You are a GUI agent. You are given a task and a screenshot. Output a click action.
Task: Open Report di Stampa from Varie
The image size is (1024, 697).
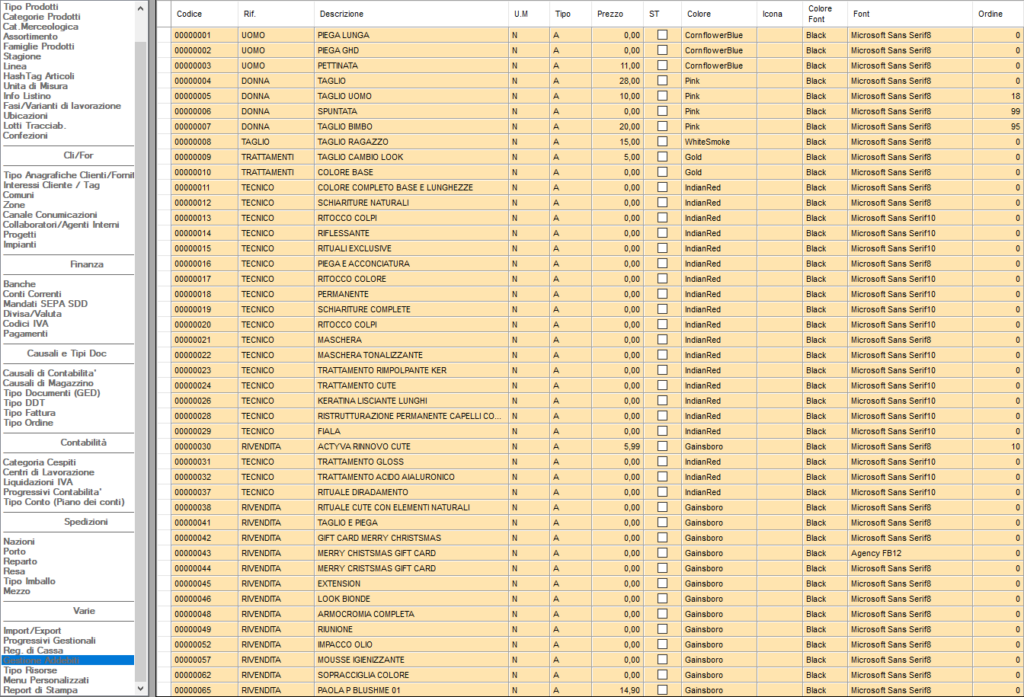(x=38, y=690)
